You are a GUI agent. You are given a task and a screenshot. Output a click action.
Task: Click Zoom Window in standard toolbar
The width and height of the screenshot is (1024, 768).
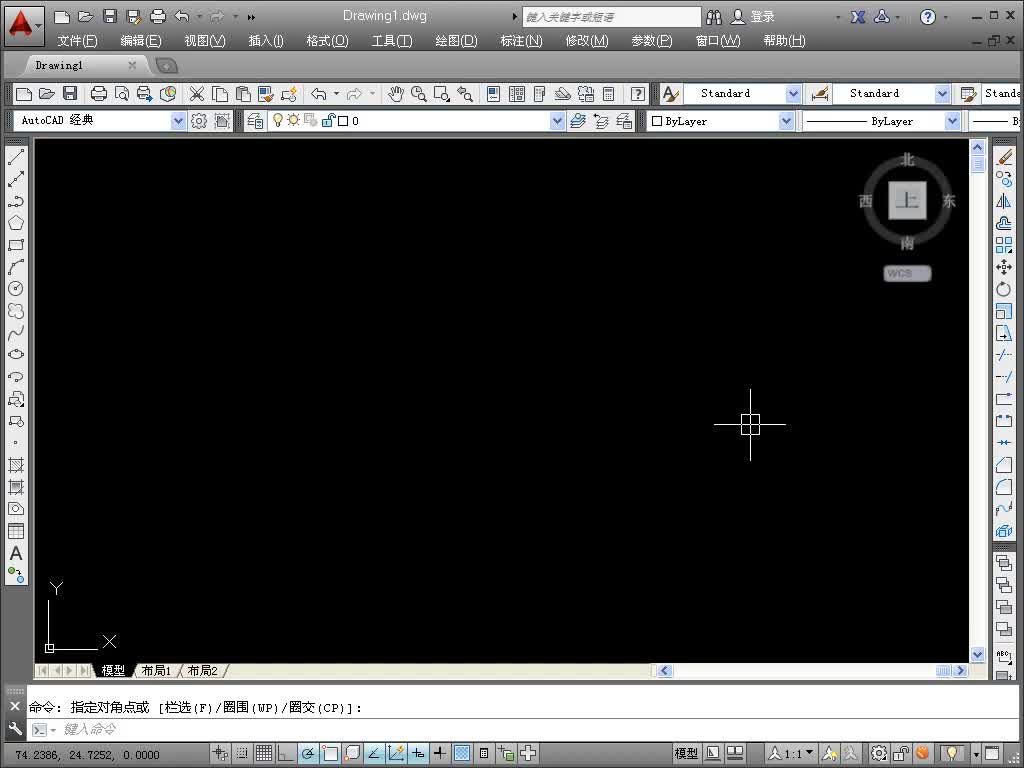click(442, 94)
